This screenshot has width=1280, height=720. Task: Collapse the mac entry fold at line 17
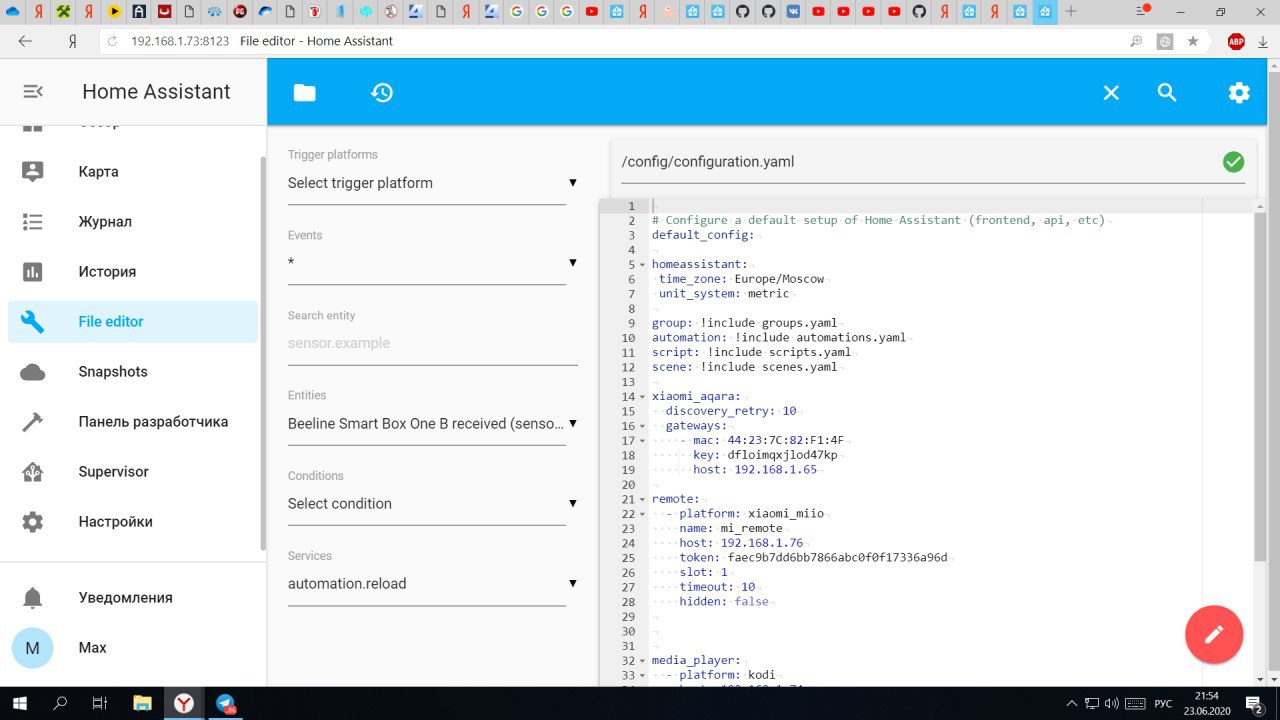pos(642,441)
